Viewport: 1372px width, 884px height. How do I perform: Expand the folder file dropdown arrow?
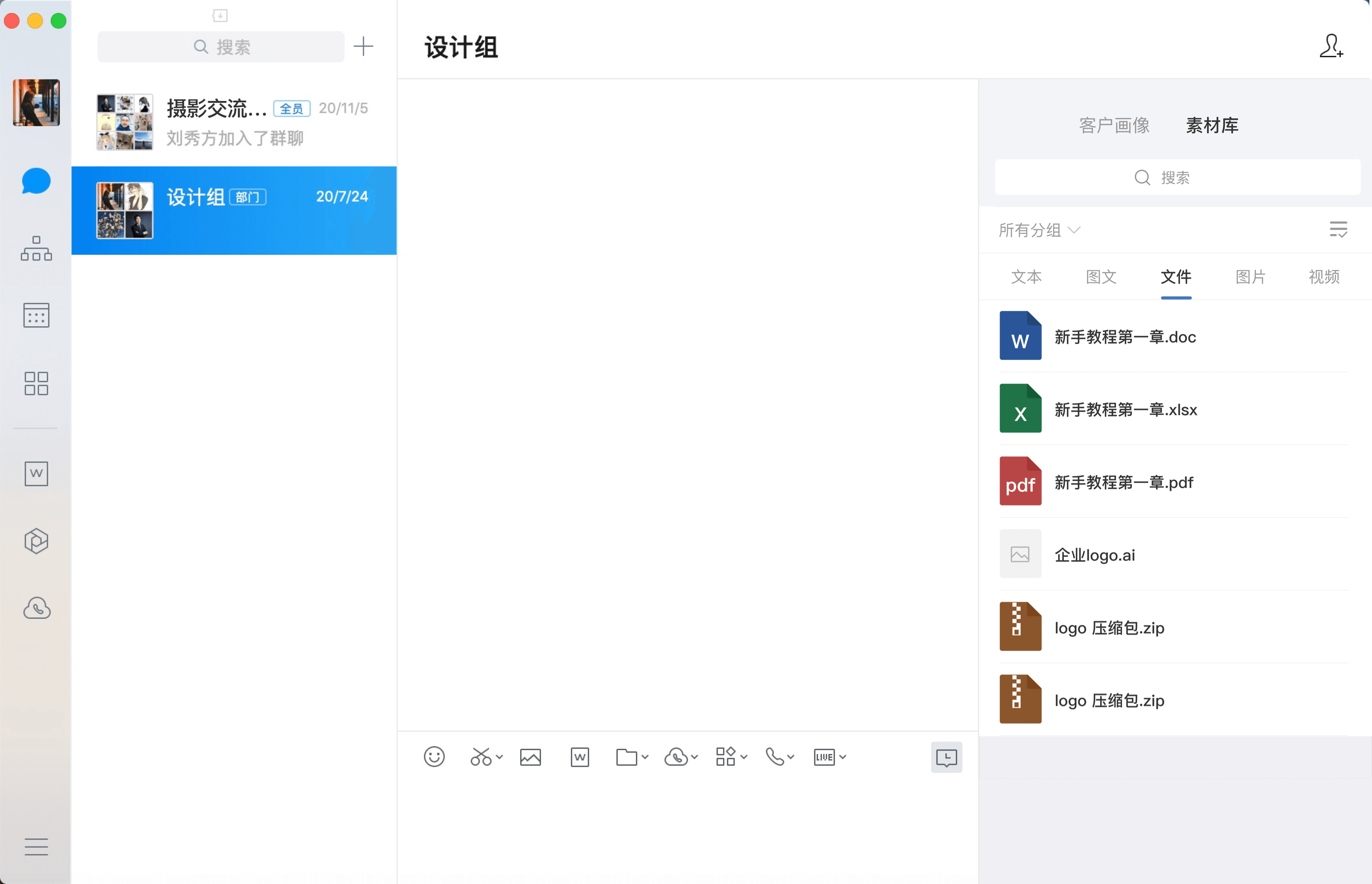[x=645, y=757]
